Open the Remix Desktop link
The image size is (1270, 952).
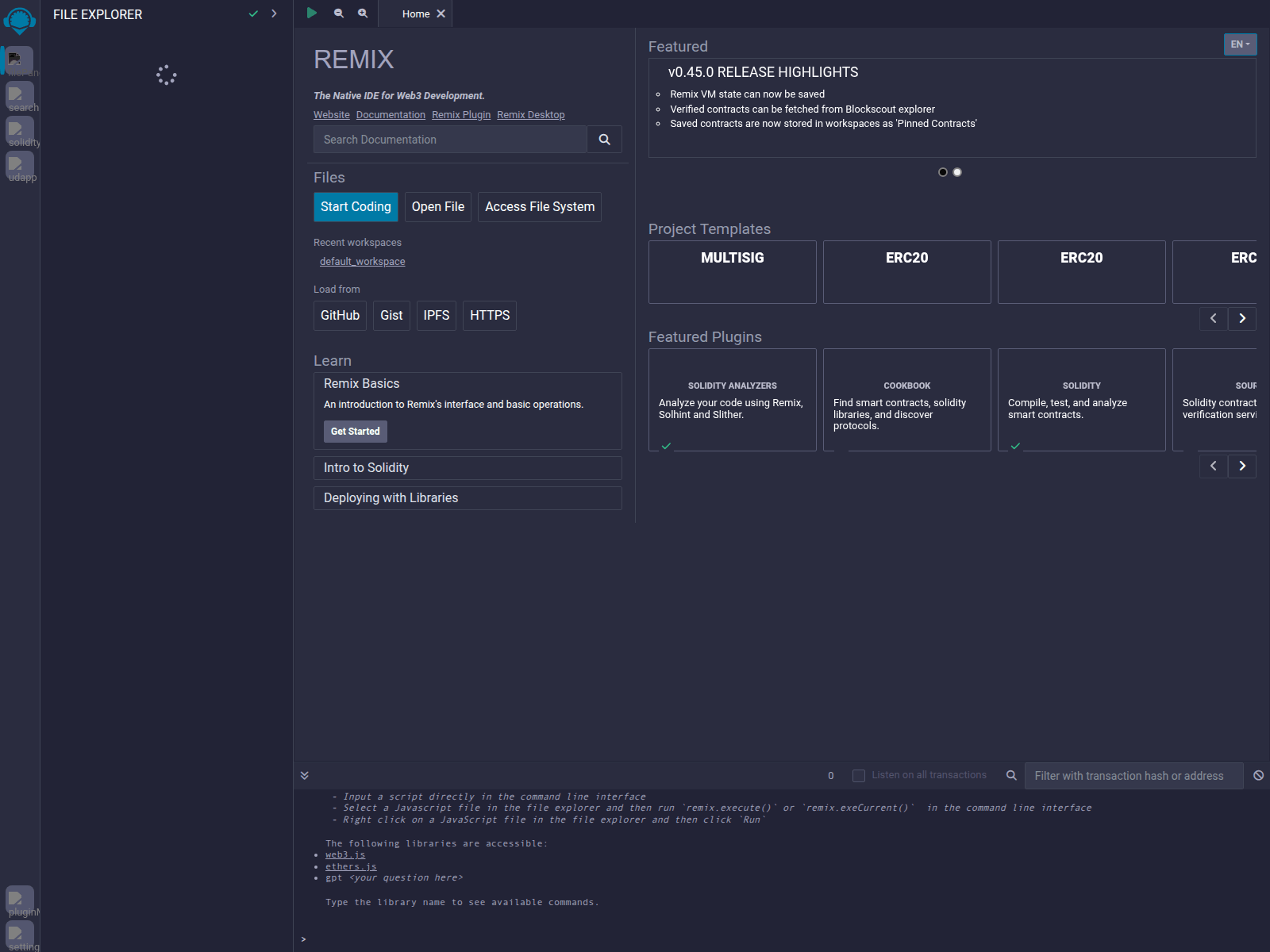click(x=531, y=115)
